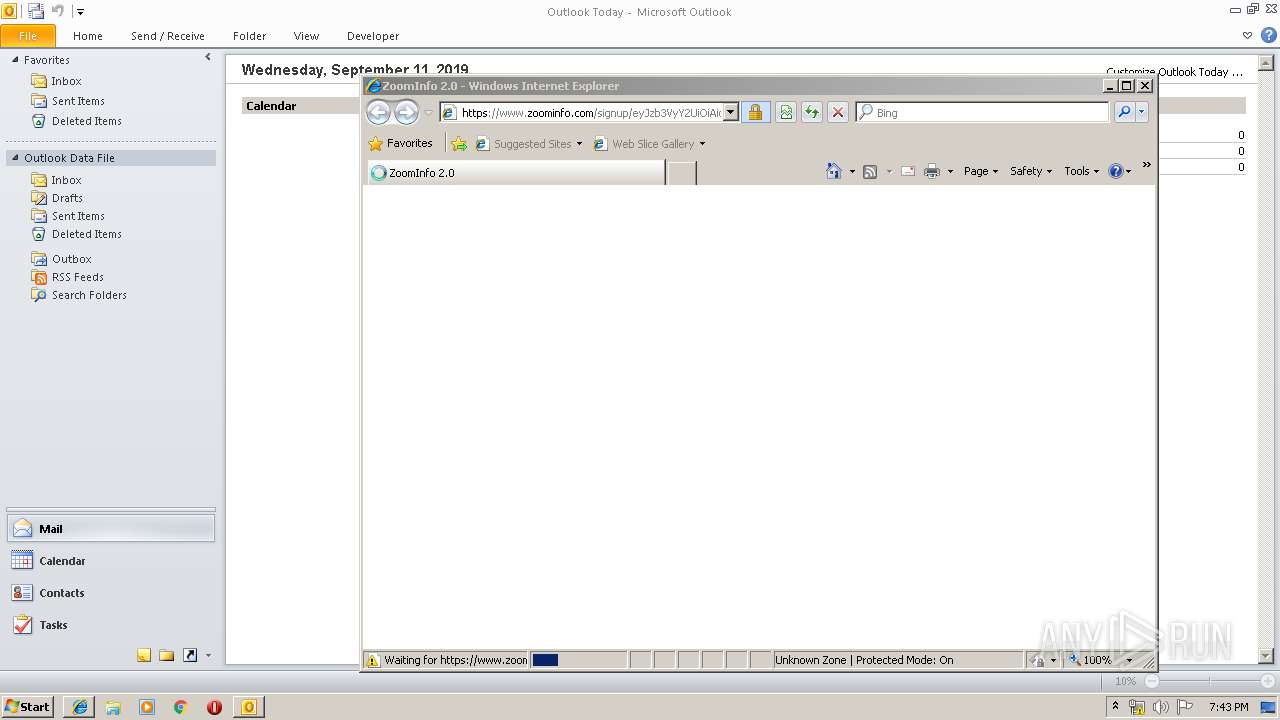Collapse the Outlook Data File tree
Image resolution: width=1280 pixels, height=720 pixels.
coord(15,158)
